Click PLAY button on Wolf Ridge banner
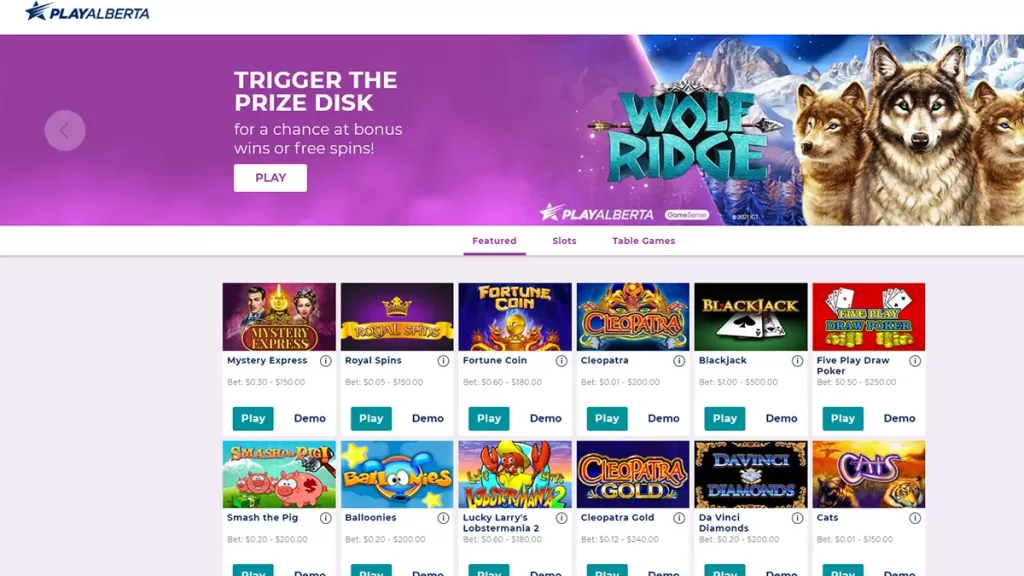Image resolution: width=1024 pixels, height=576 pixels. click(x=270, y=178)
